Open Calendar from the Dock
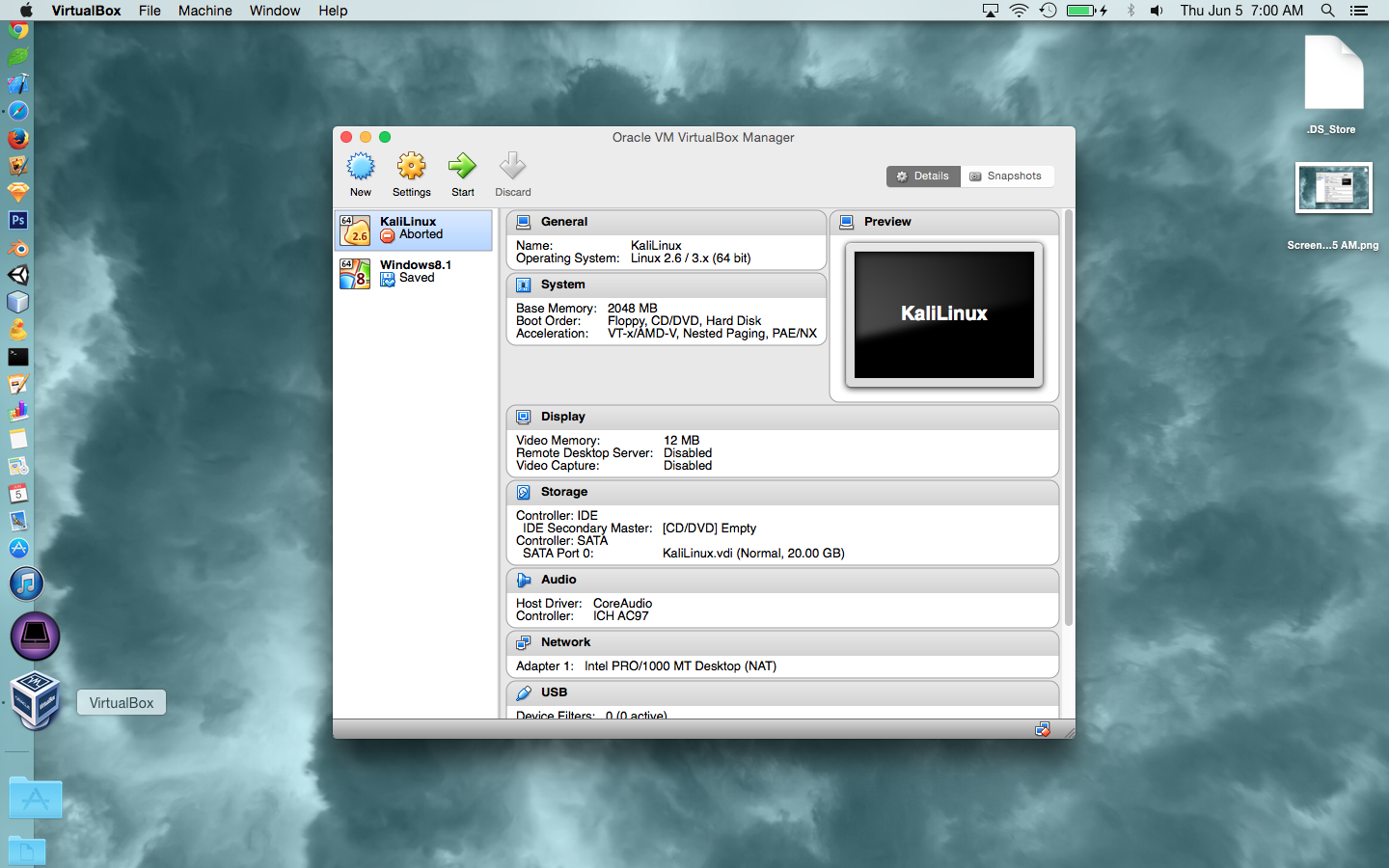Screen dimensions: 1389x868 [18, 494]
